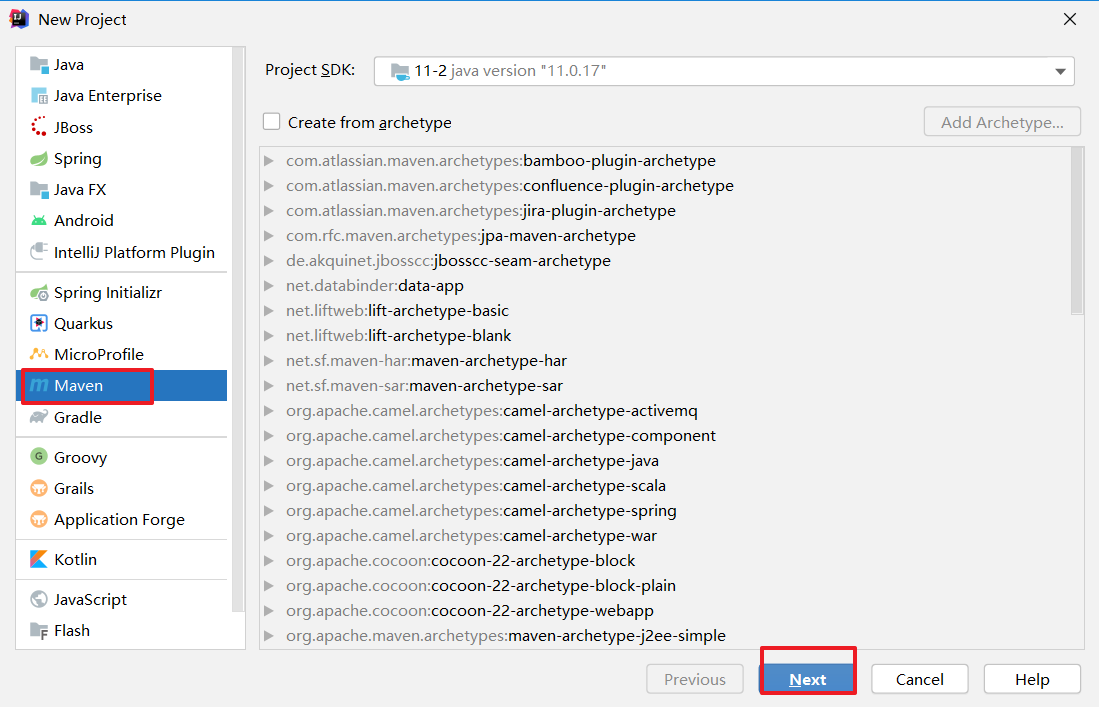Expand maven-archetype-sar node
This screenshot has height=707, width=1099.
(x=268, y=385)
